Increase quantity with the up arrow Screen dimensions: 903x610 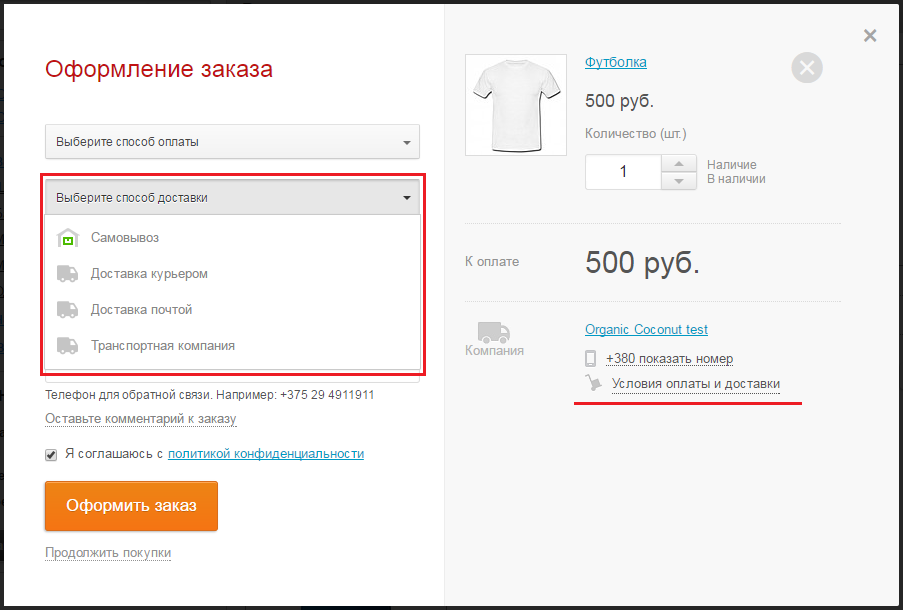tap(679, 164)
